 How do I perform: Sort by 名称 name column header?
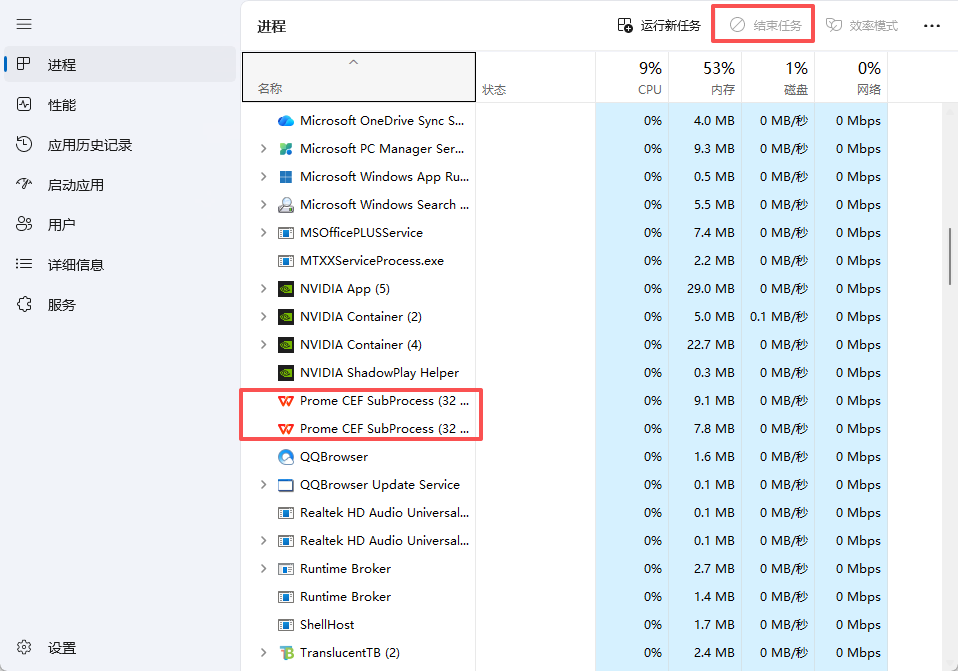tap(359, 76)
